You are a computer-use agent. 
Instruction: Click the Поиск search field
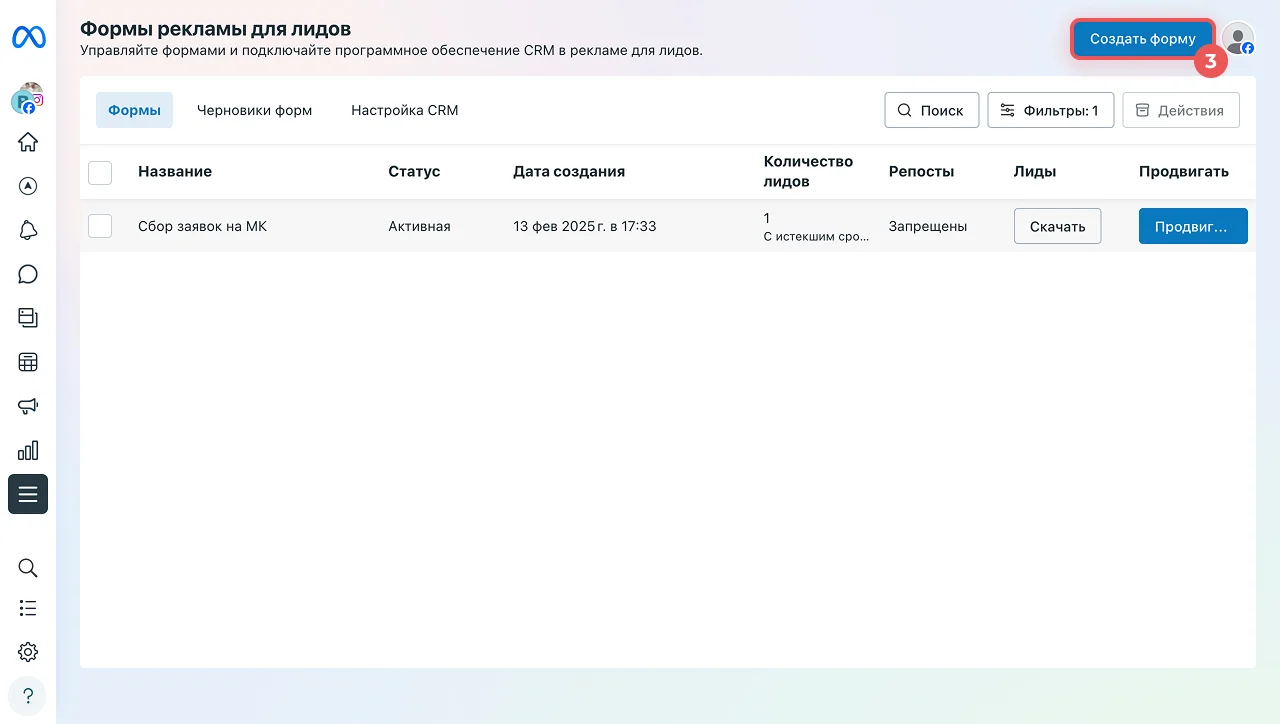931,111
